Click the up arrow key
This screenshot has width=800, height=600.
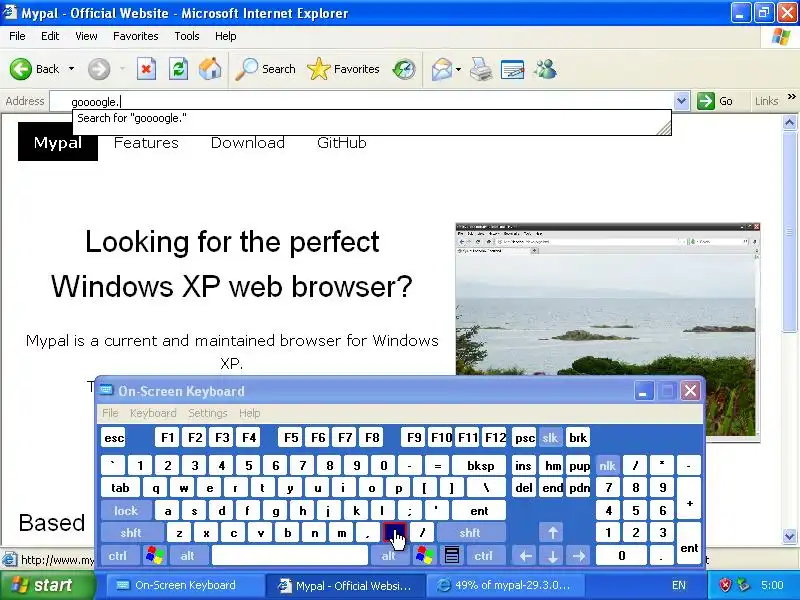pos(552,533)
